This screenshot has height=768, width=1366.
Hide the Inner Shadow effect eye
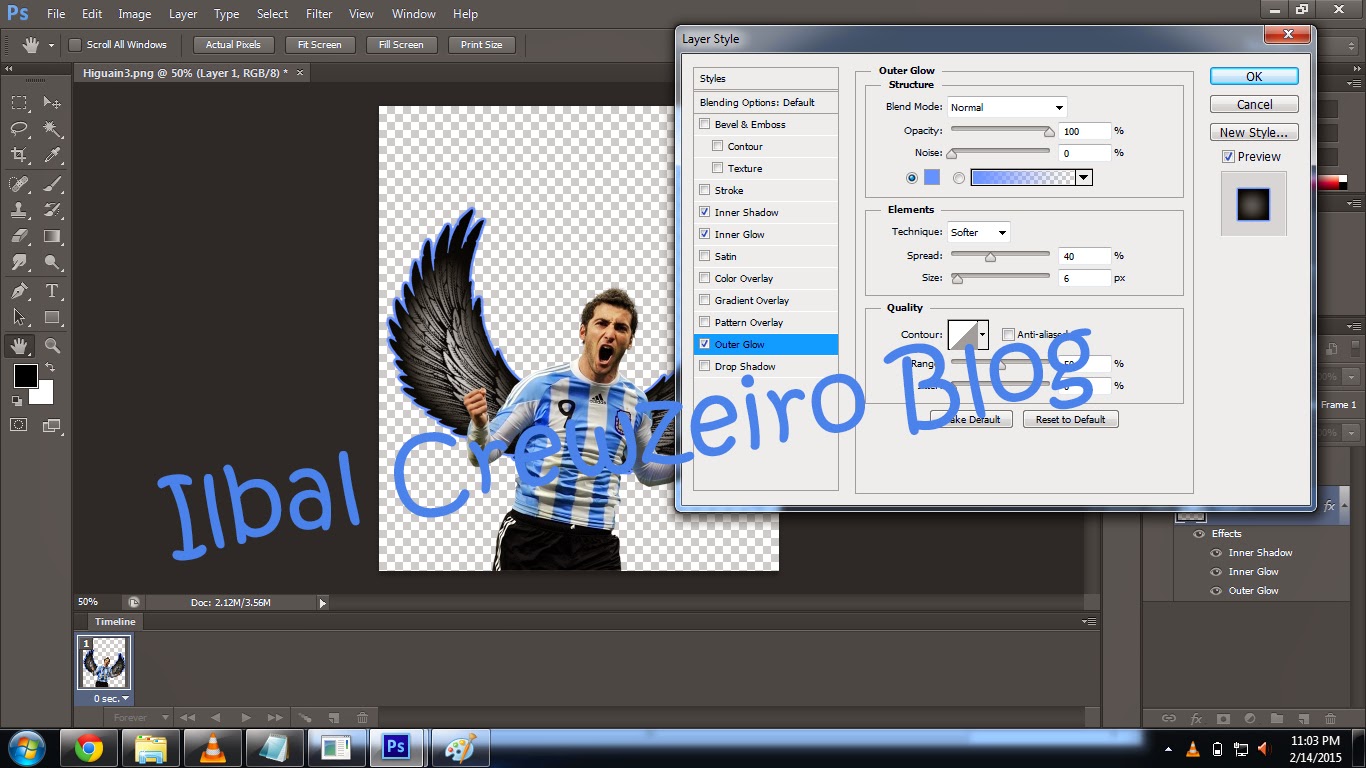click(x=1216, y=553)
